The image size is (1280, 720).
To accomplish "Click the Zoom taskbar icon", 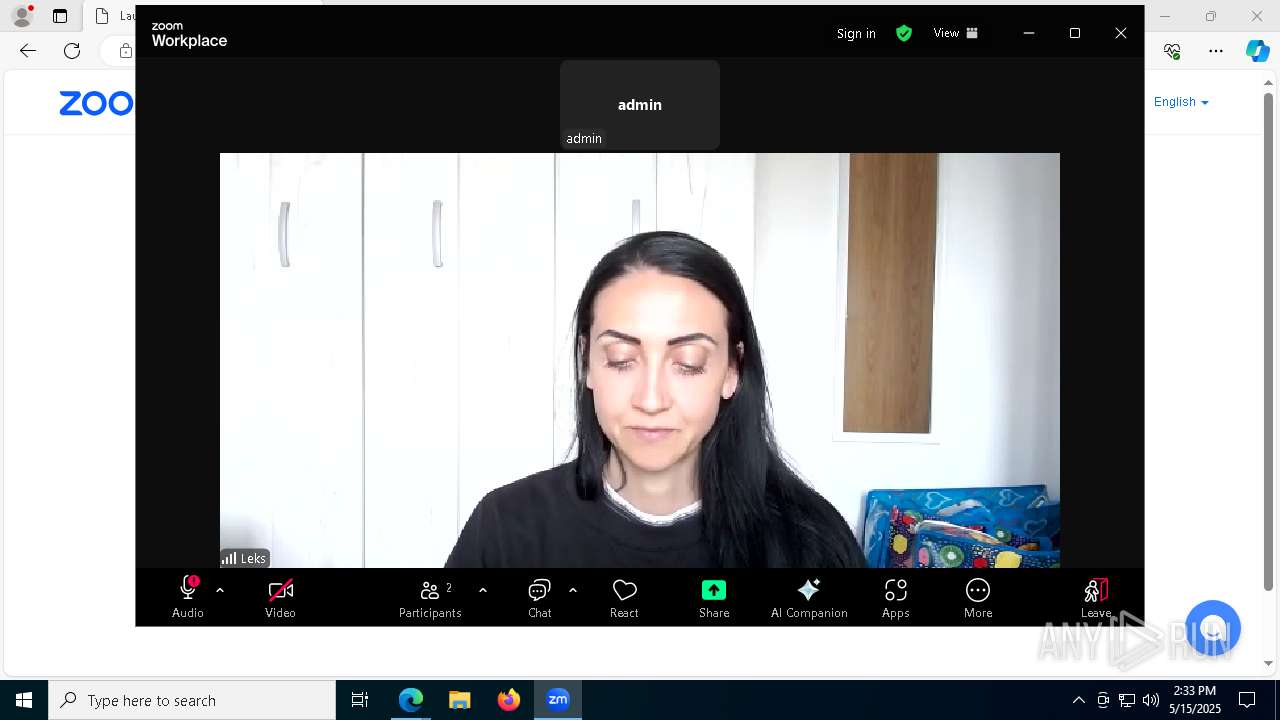I will tap(558, 700).
